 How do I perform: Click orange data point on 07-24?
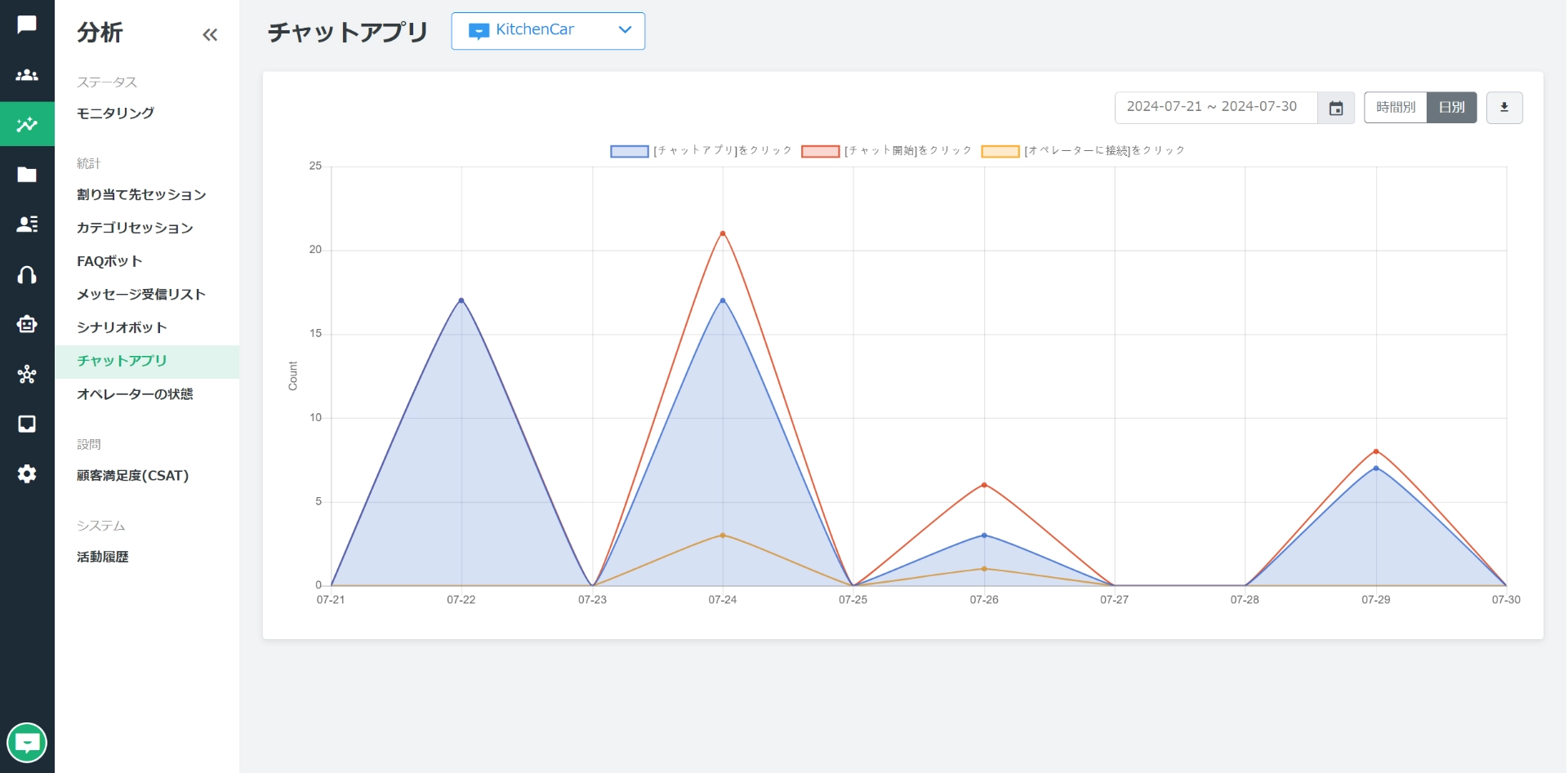point(723,535)
